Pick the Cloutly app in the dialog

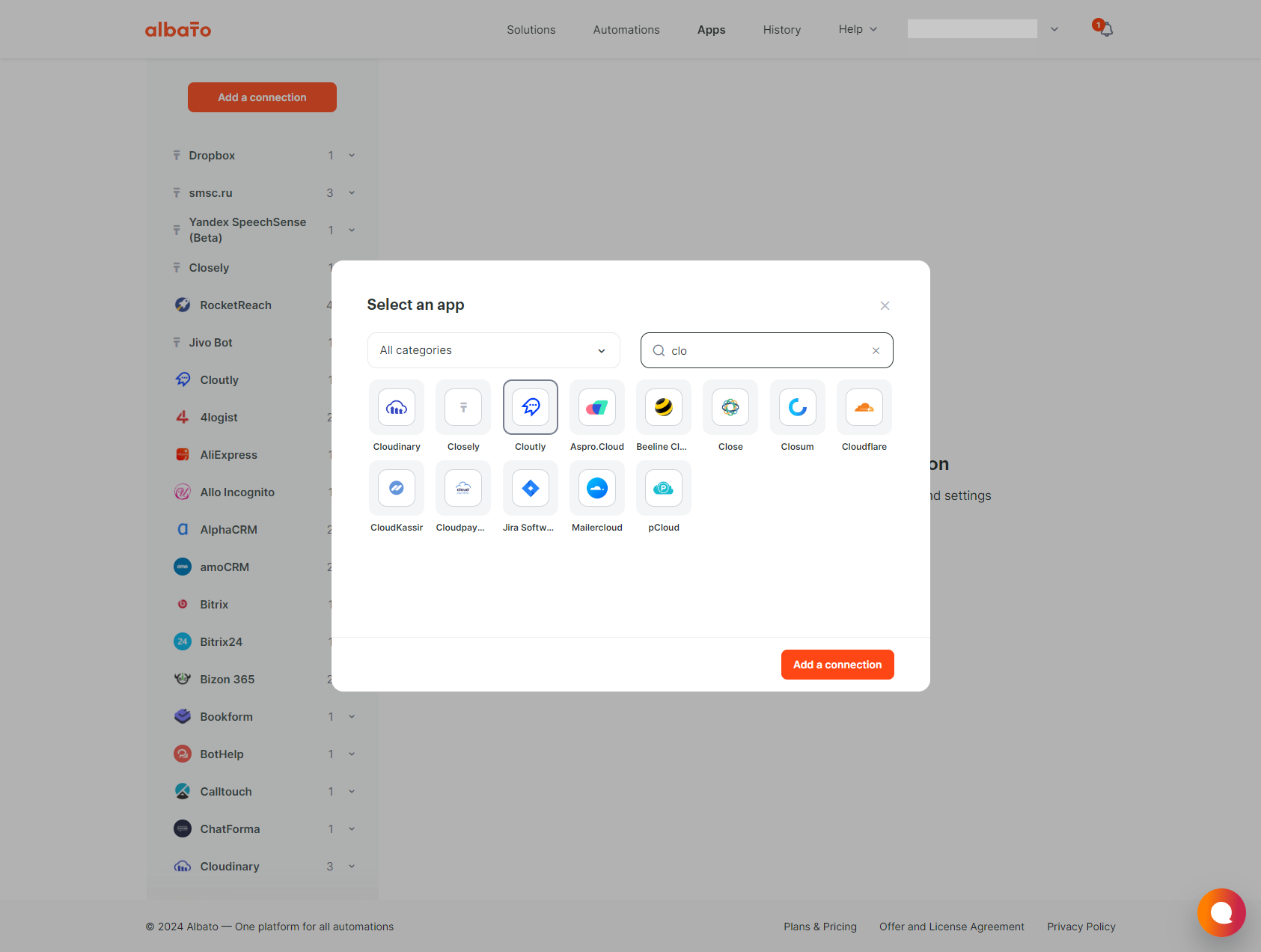coord(531,407)
